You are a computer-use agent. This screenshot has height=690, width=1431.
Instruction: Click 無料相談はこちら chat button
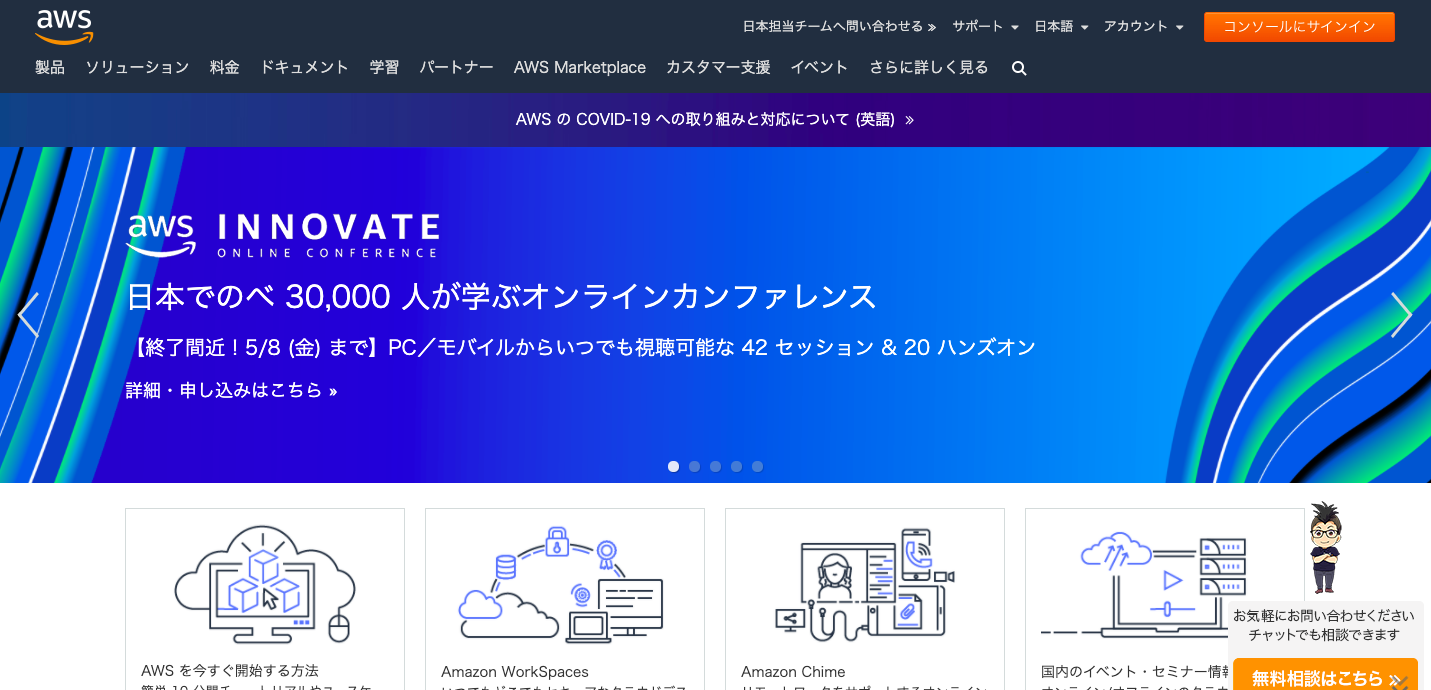pos(1325,676)
